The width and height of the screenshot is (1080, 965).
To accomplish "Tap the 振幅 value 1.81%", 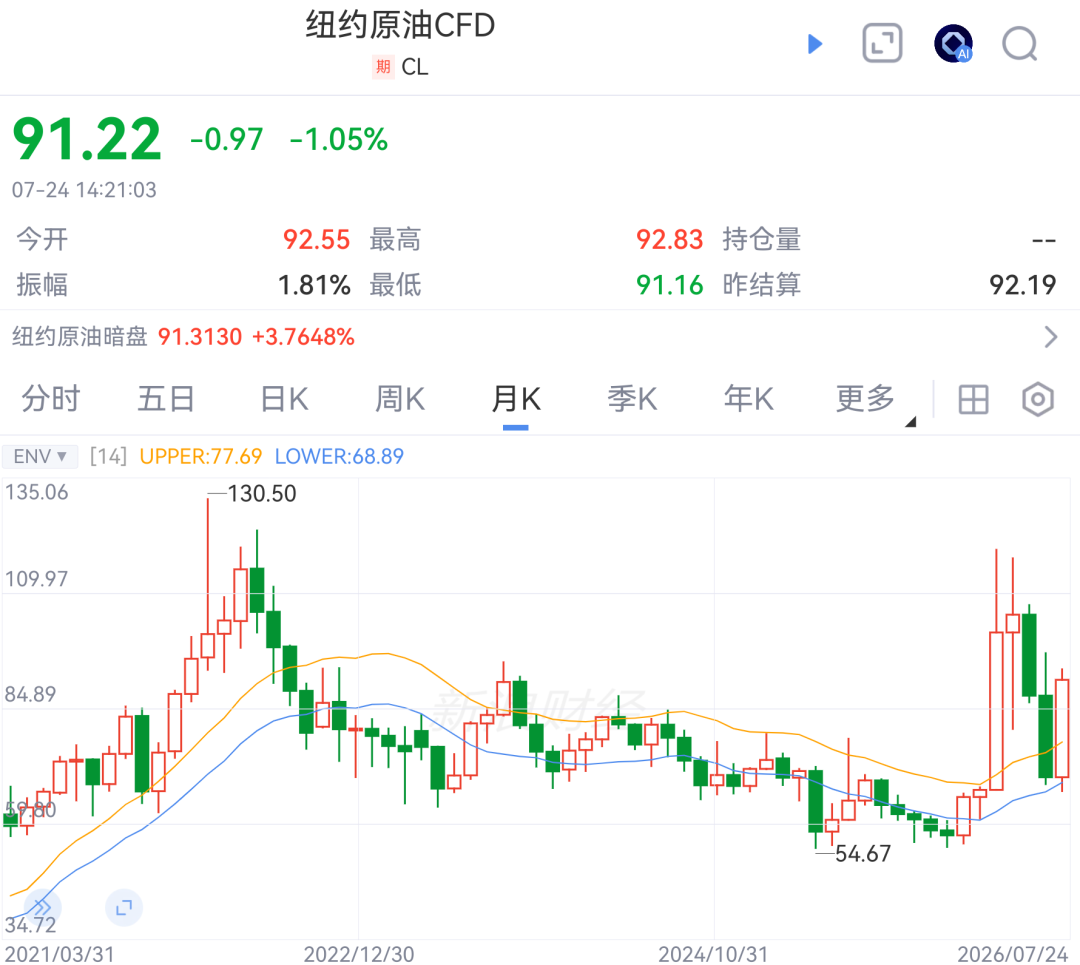I will click(x=314, y=284).
